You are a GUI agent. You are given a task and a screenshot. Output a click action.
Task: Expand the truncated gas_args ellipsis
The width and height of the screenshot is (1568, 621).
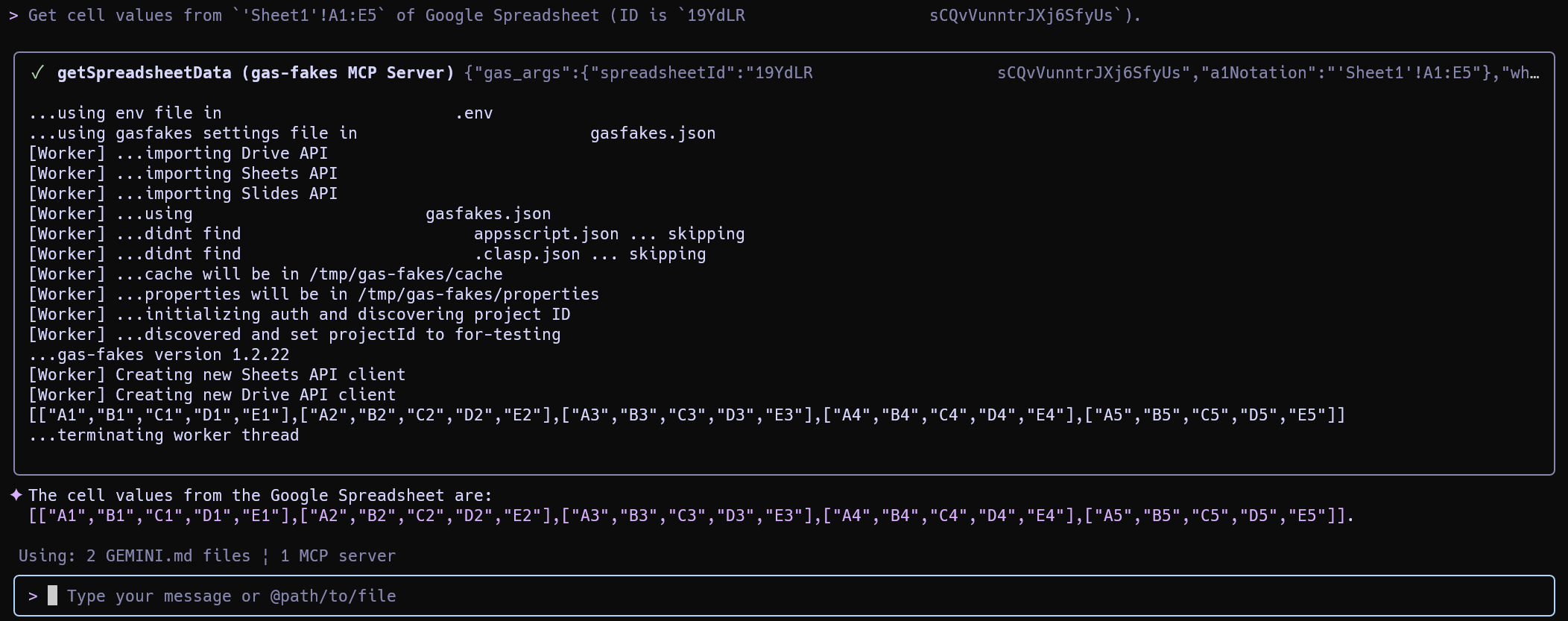(x=1534, y=73)
